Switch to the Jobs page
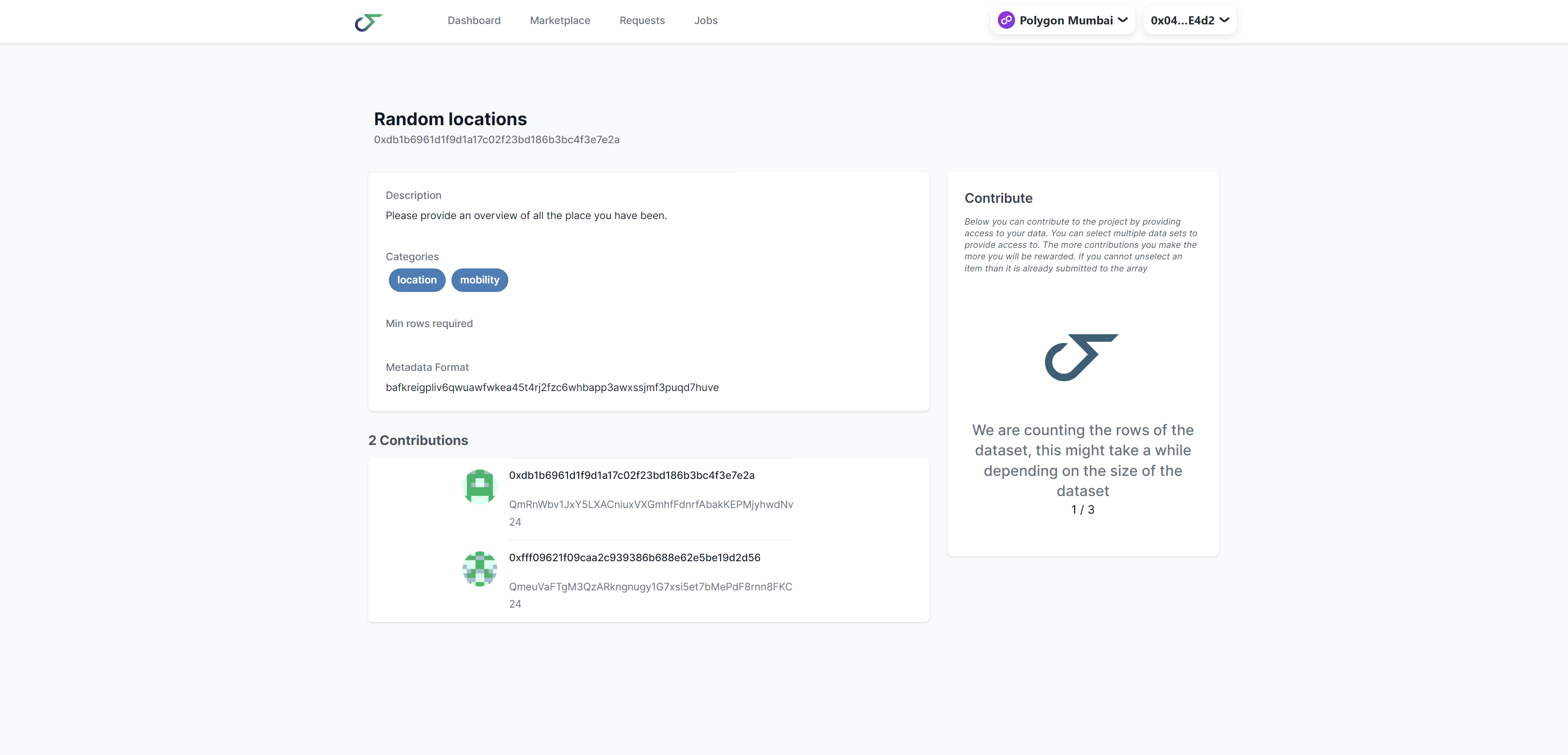 [706, 20]
